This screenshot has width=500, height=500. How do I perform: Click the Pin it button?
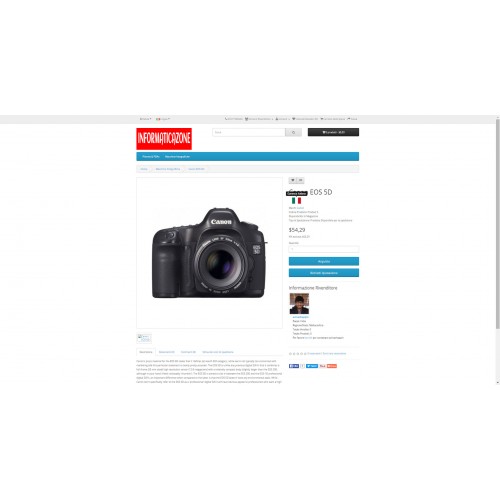pyautogui.click(x=322, y=366)
